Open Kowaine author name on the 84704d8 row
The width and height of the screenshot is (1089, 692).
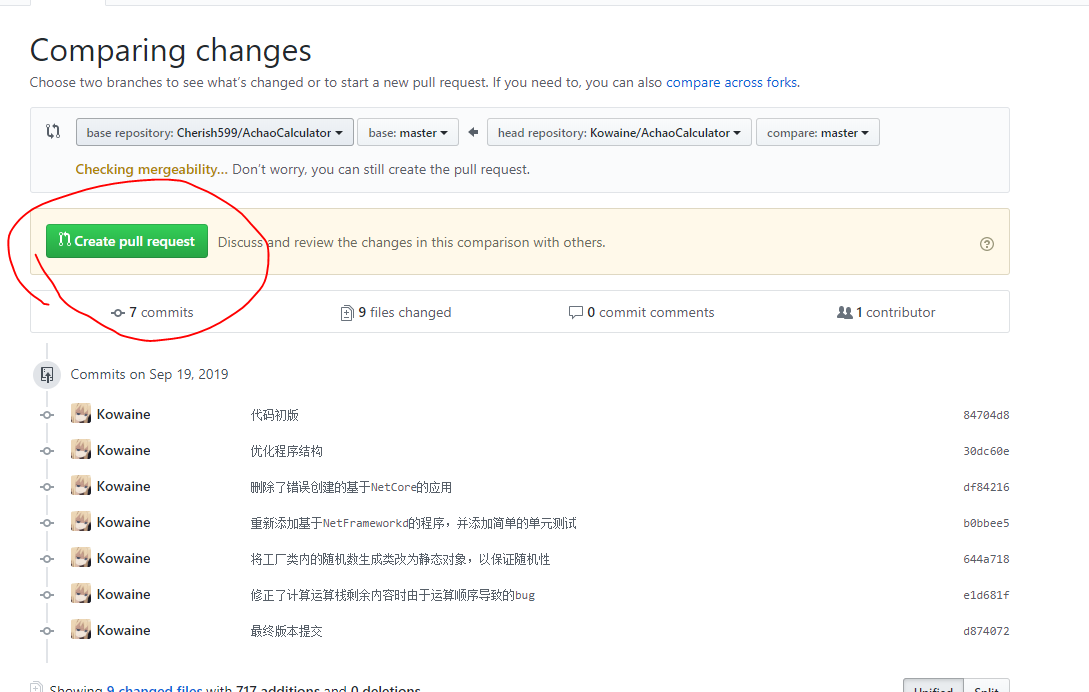[x=124, y=414]
